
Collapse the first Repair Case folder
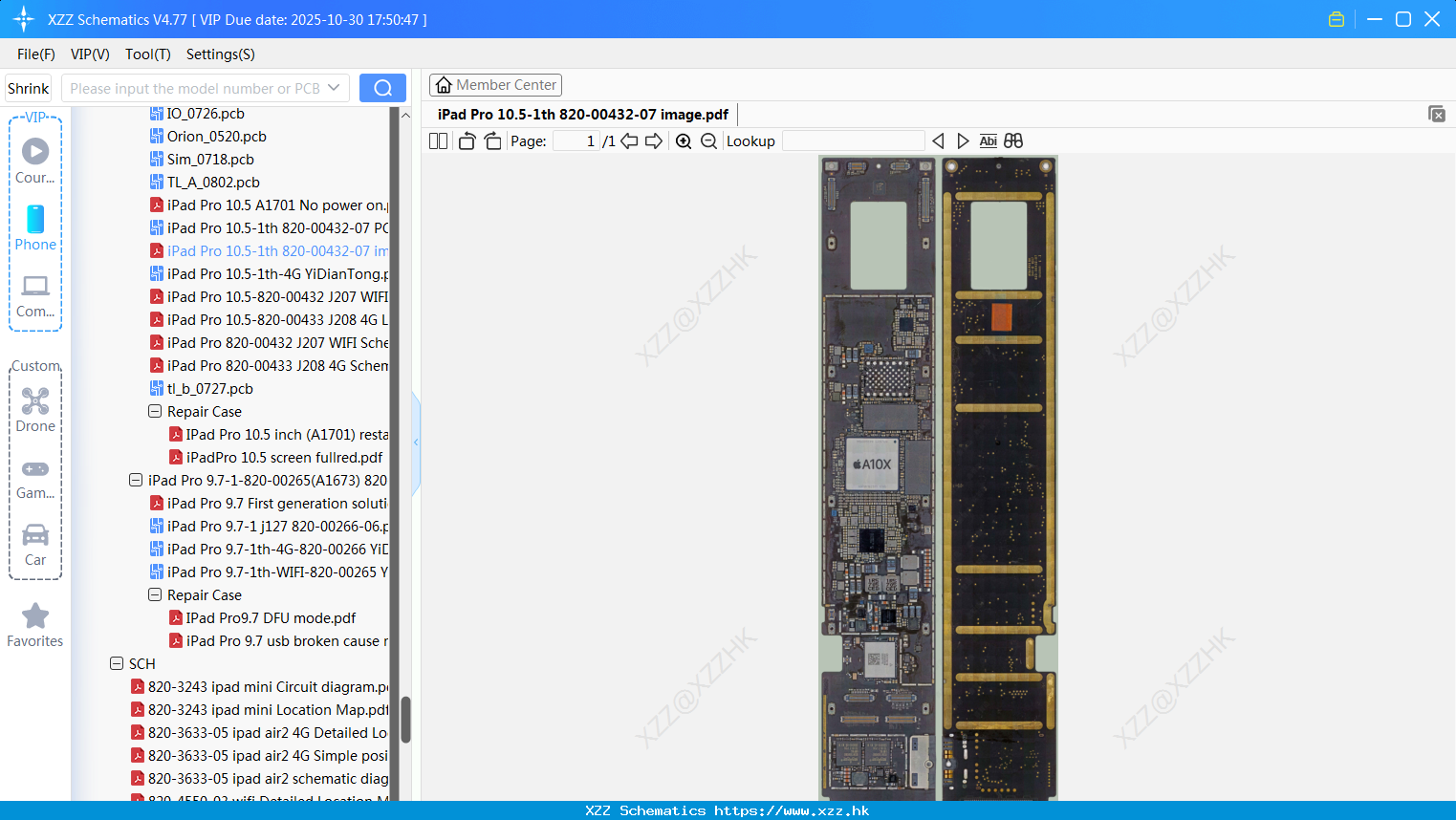coord(155,411)
